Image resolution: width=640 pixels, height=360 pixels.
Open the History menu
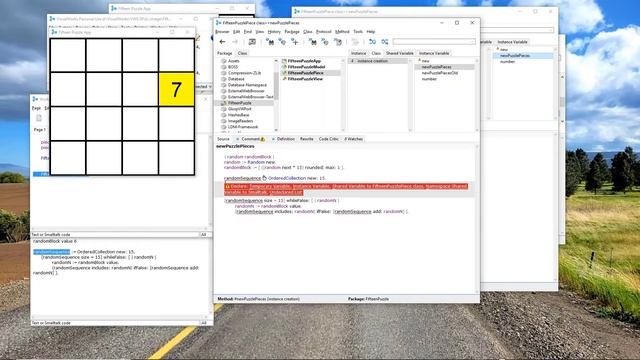tap(274, 31)
